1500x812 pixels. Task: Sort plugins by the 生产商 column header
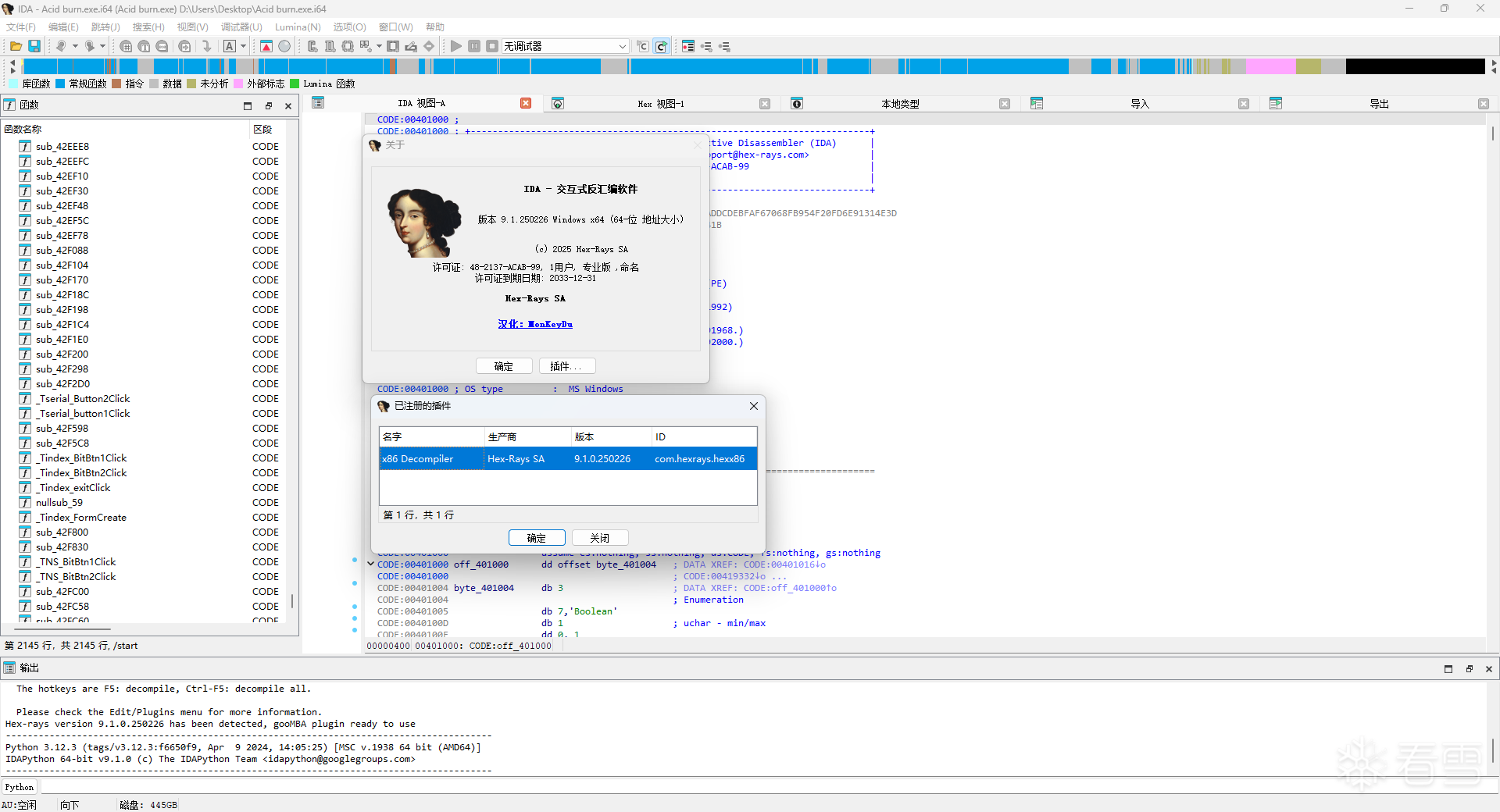[527, 437]
